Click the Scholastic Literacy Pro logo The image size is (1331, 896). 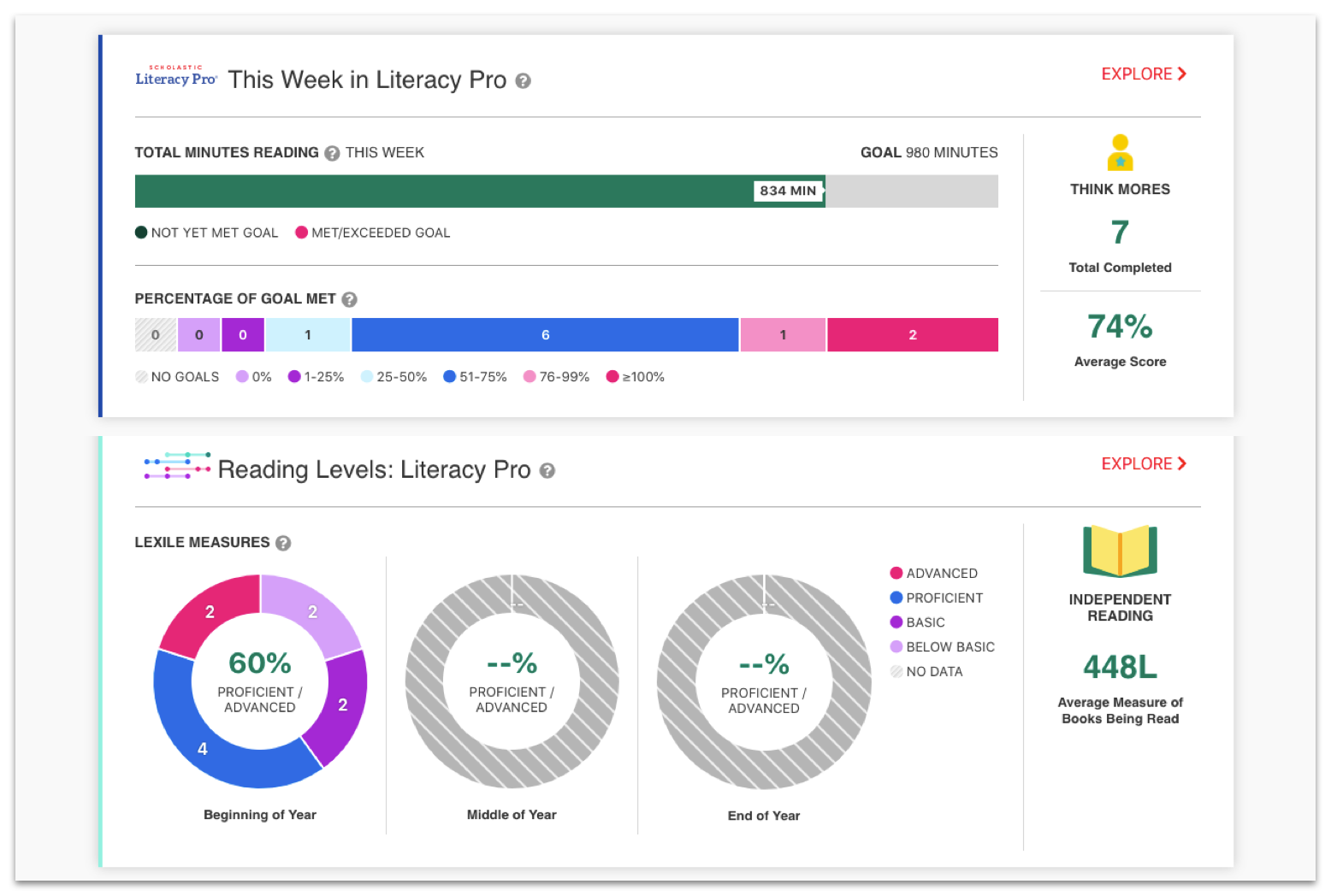click(x=176, y=76)
